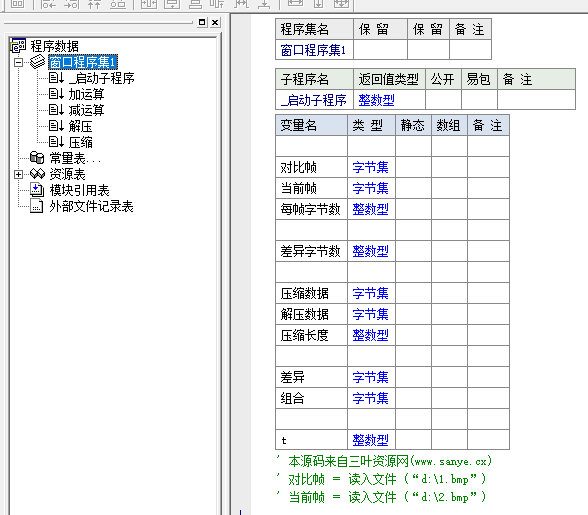Float the left program panel
Viewport: 588px width, 515px height.
coord(202,23)
